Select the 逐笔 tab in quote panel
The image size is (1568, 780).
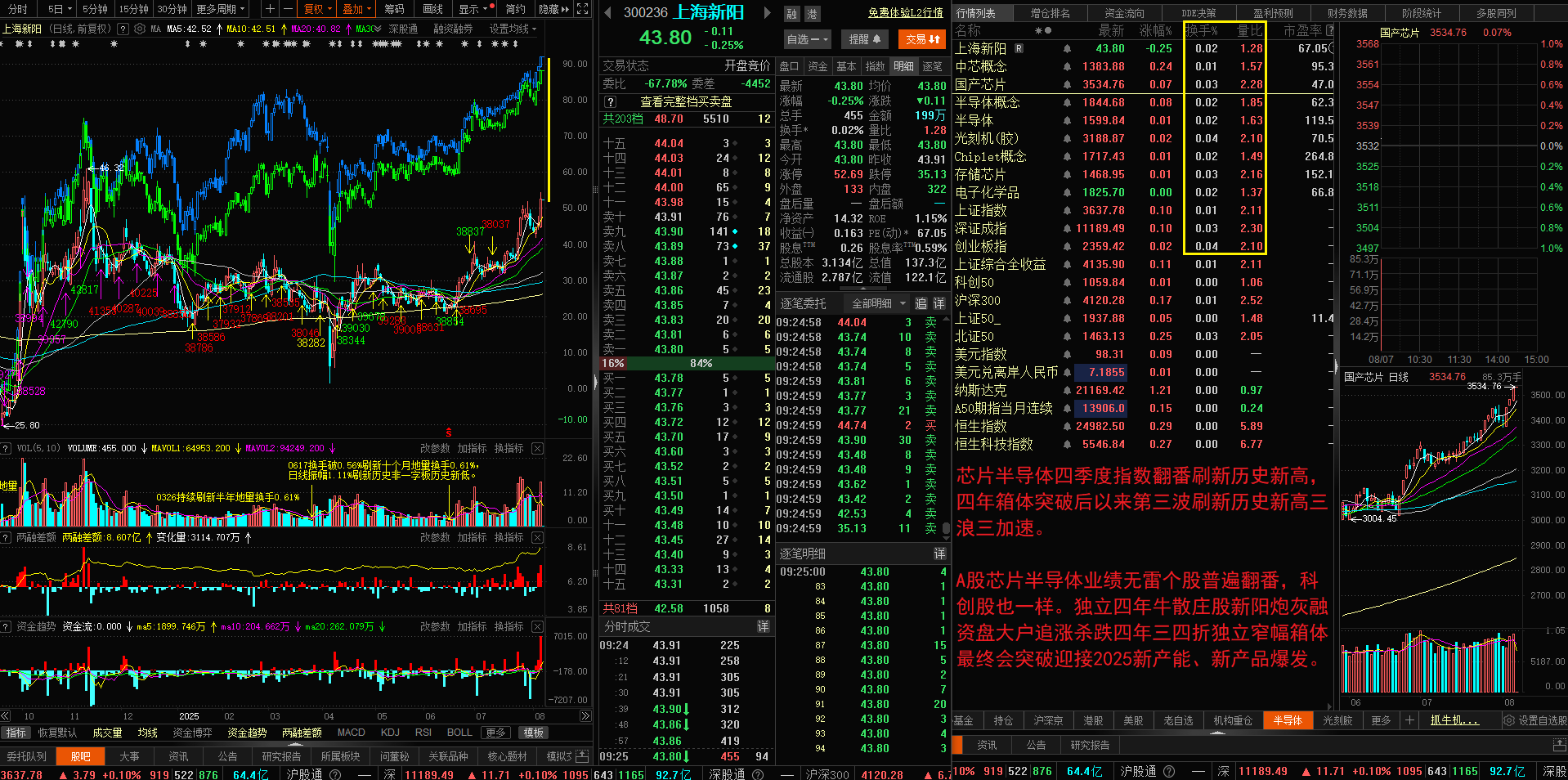pyautogui.click(x=932, y=66)
